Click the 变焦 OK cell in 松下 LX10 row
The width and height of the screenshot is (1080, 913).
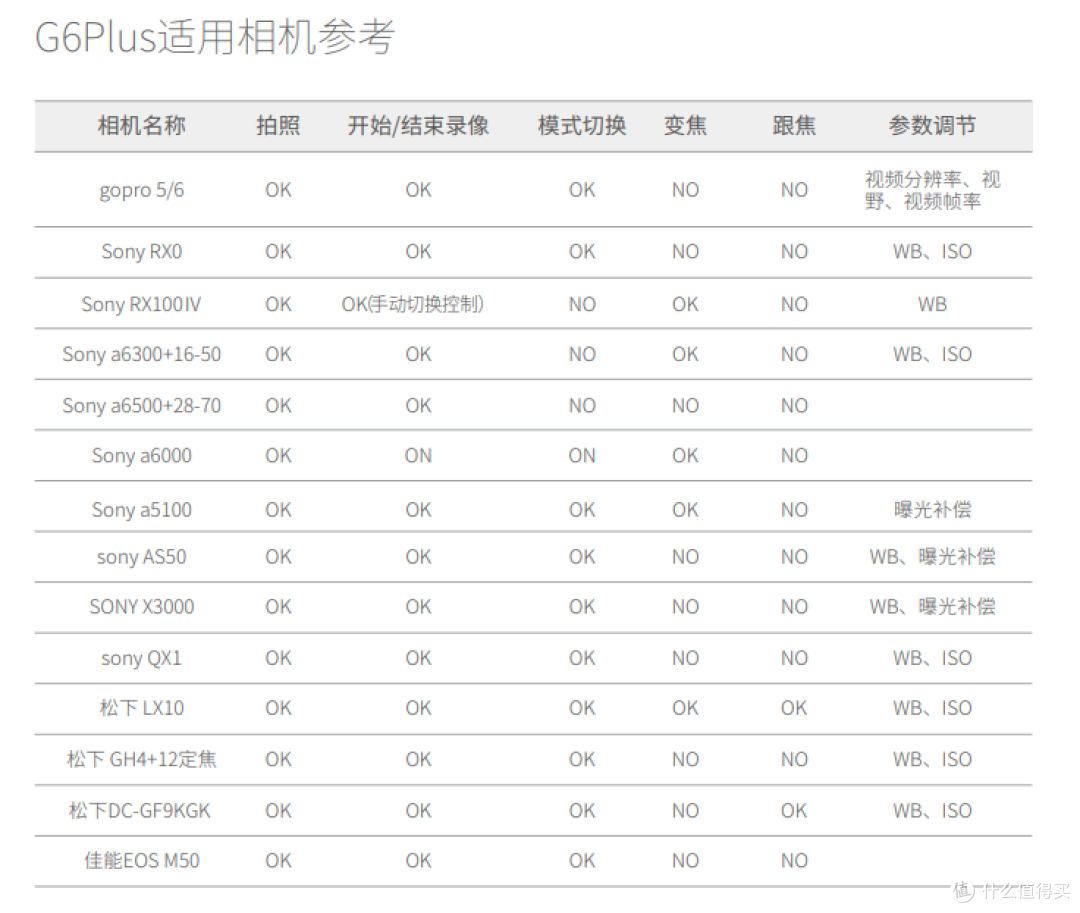[685, 709]
